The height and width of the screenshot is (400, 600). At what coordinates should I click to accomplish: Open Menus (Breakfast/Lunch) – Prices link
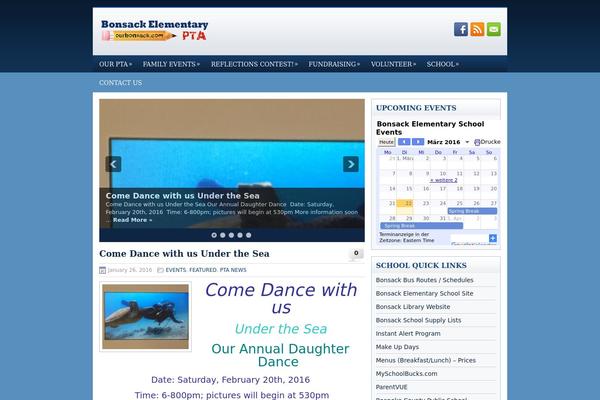pos(426,360)
